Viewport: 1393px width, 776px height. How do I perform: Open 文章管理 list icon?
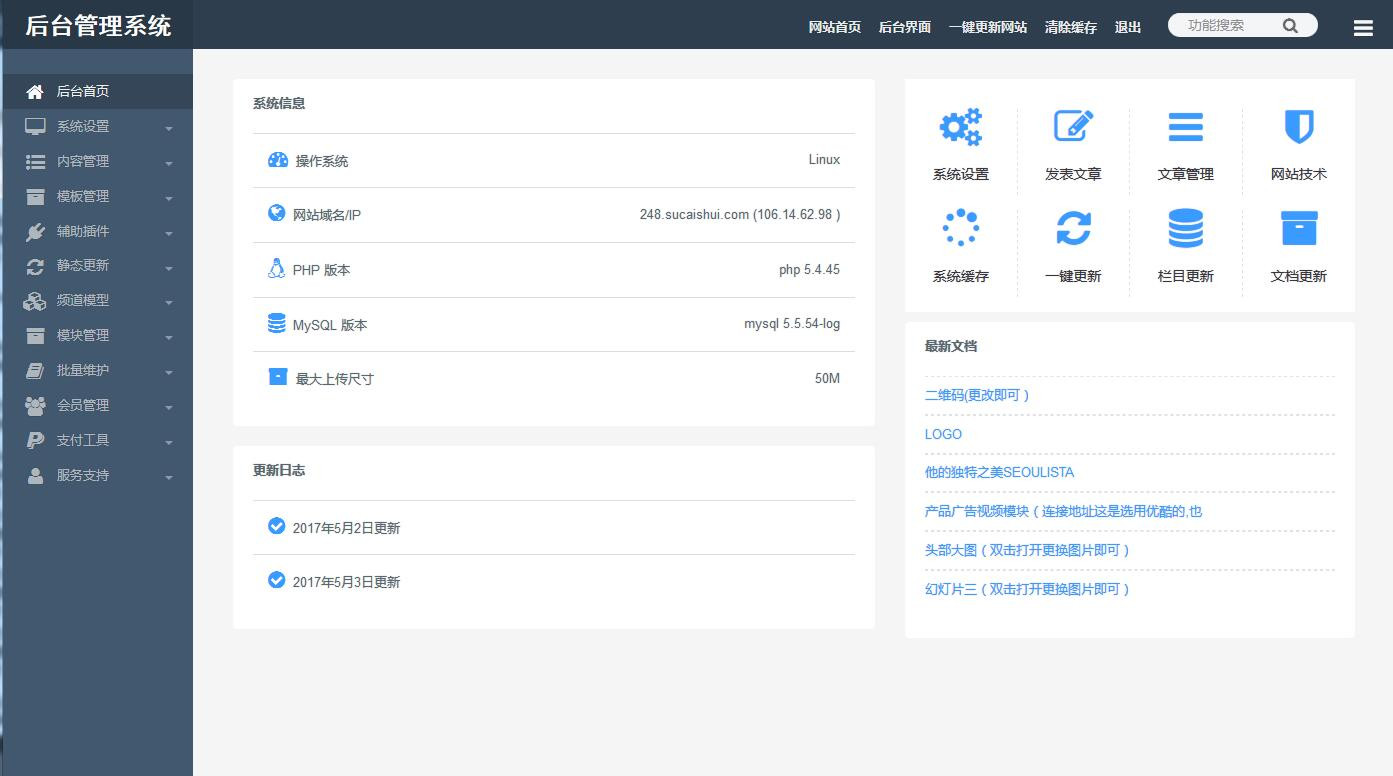click(x=1185, y=128)
